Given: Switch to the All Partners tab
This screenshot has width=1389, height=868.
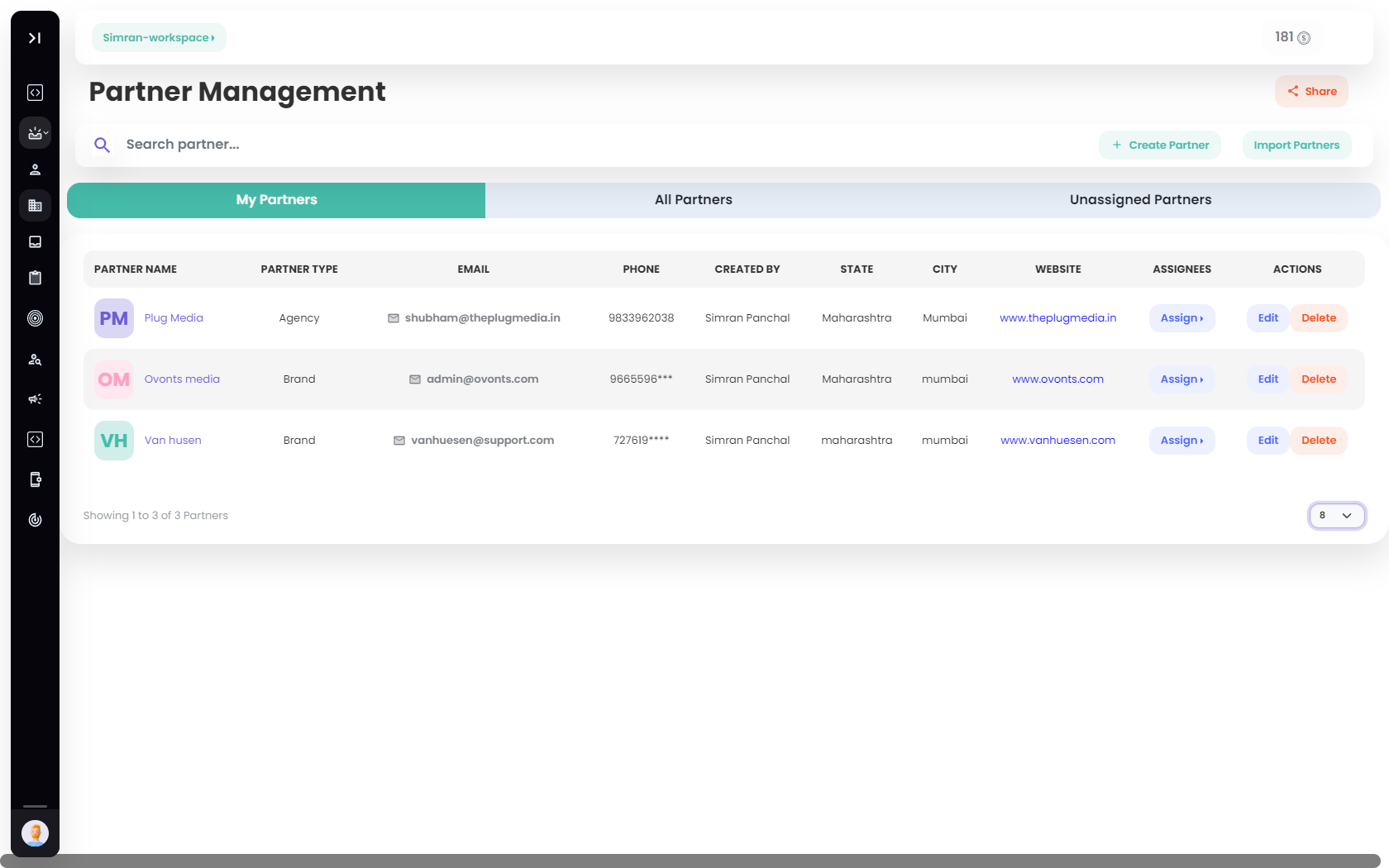Looking at the screenshot, I should tap(693, 200).
